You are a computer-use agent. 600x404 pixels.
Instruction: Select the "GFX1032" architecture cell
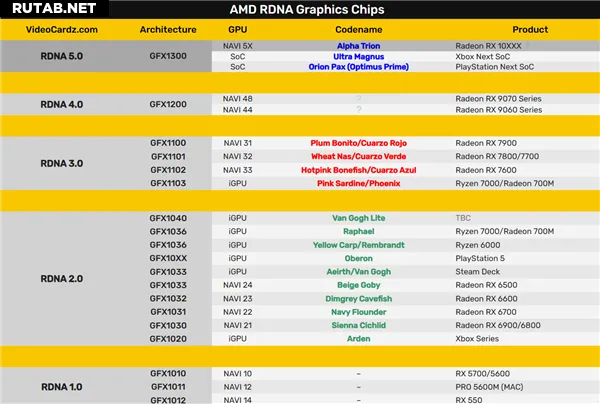[168, 298]
